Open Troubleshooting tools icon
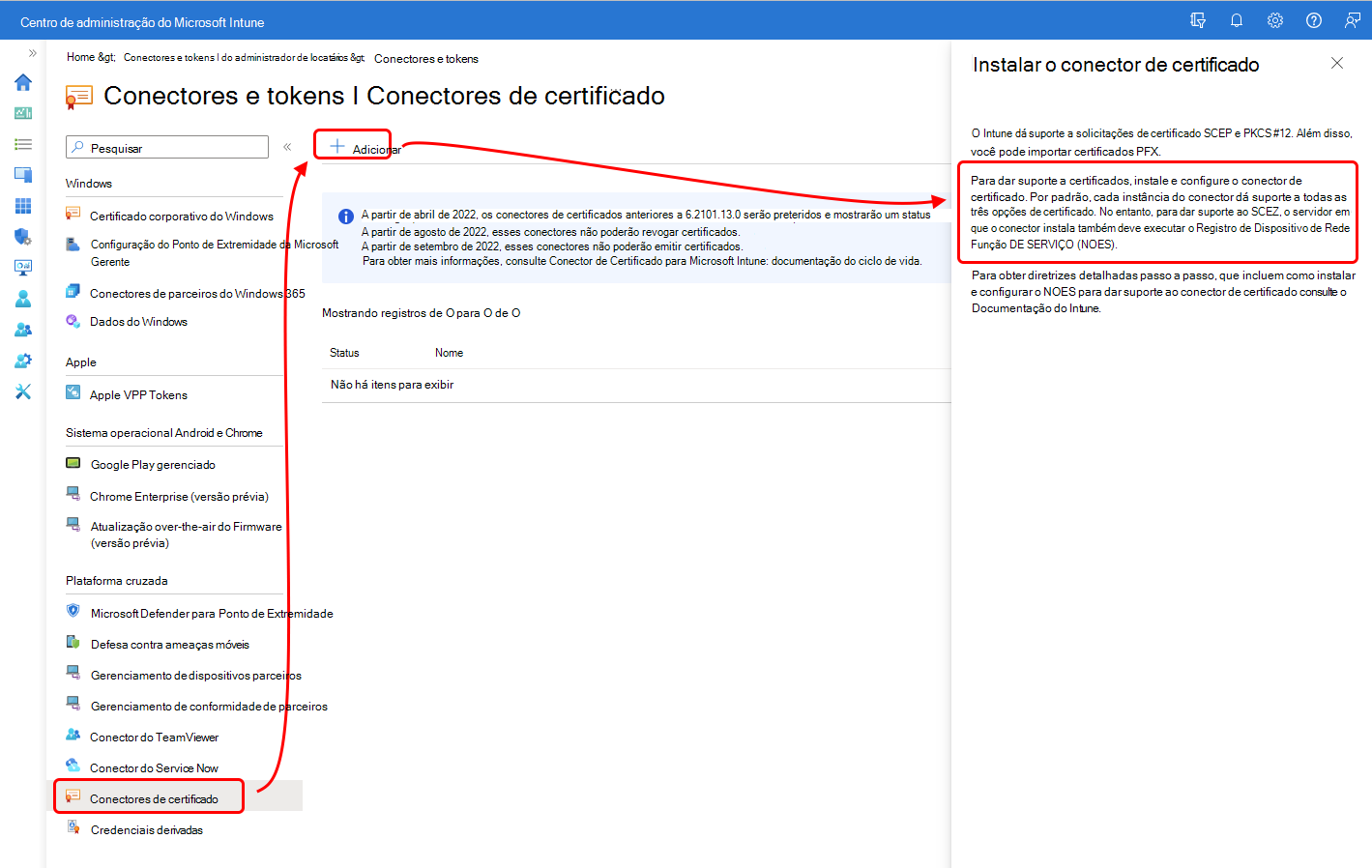 click(x=23, y=391)
